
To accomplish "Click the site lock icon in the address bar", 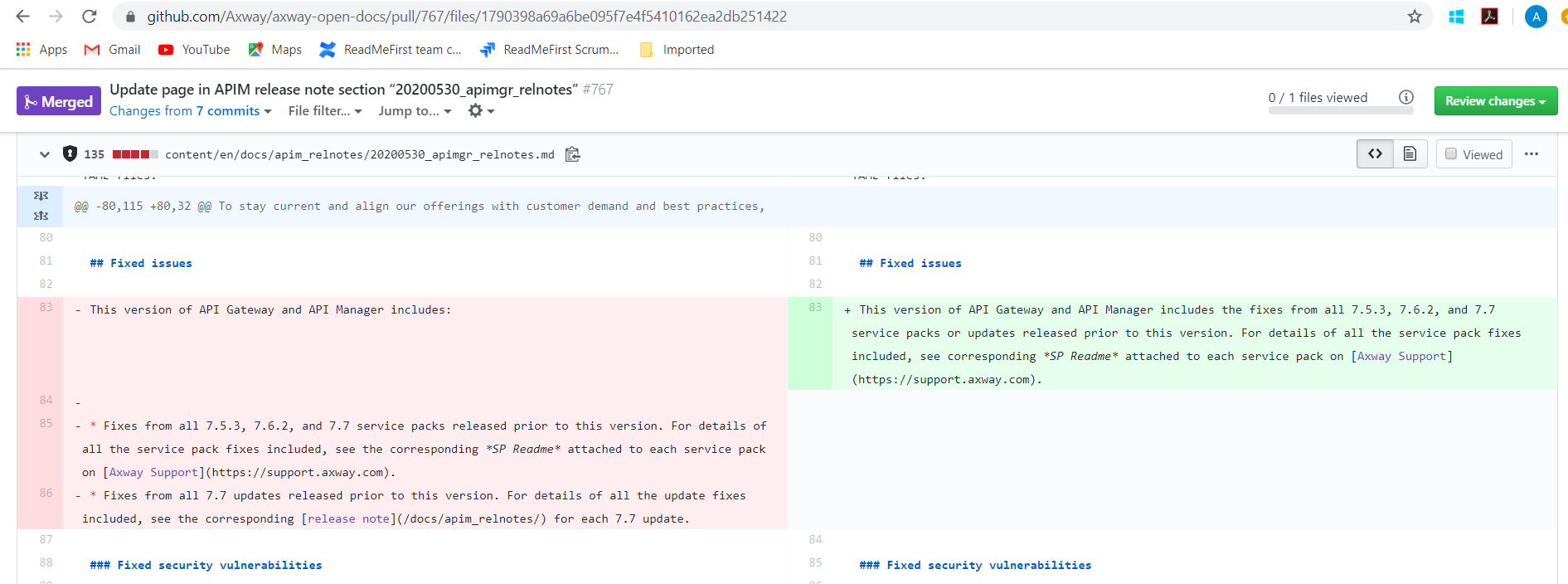I will pyautogui.click(x=130, y=17).
